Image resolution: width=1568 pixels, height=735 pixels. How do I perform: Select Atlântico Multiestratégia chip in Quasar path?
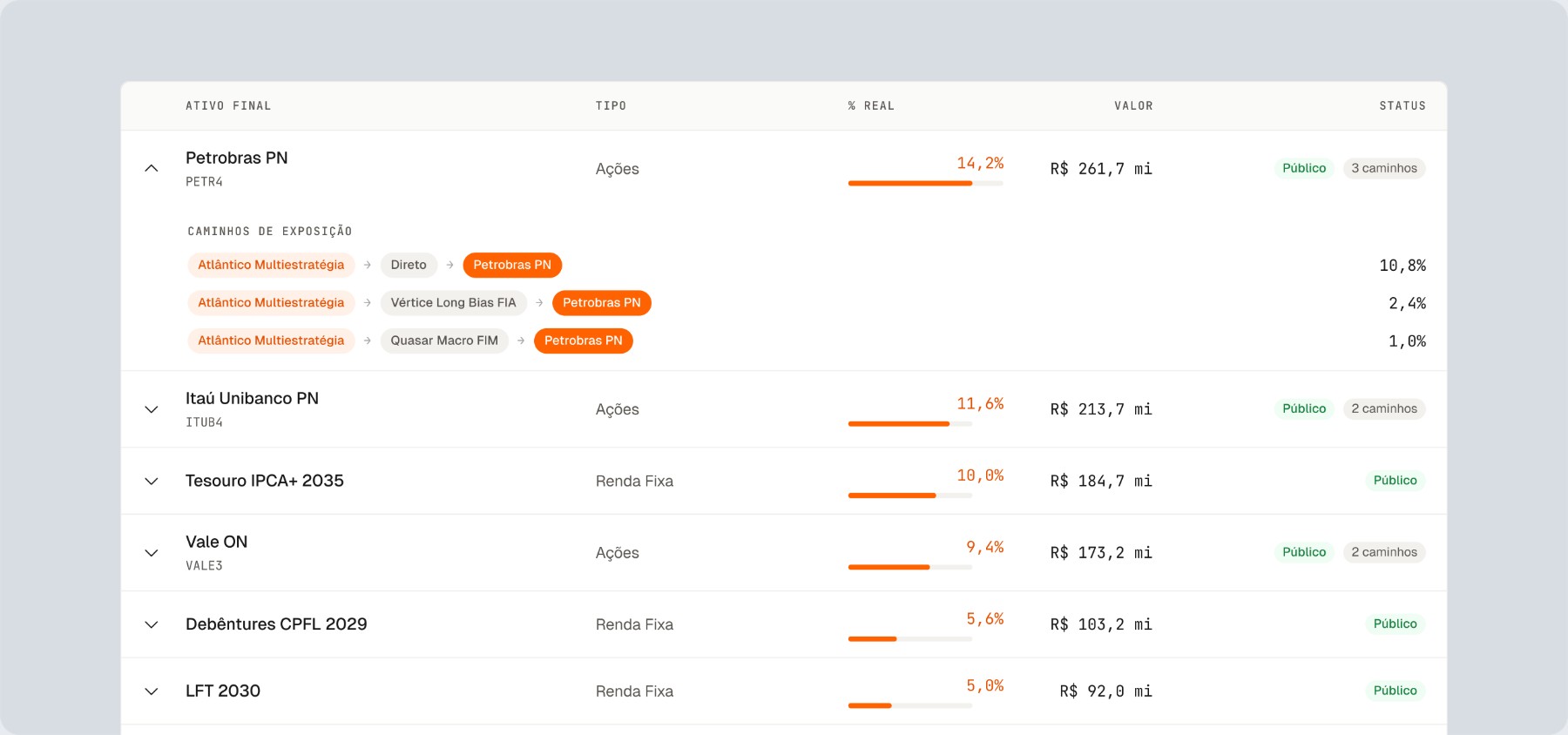[271, 341]
